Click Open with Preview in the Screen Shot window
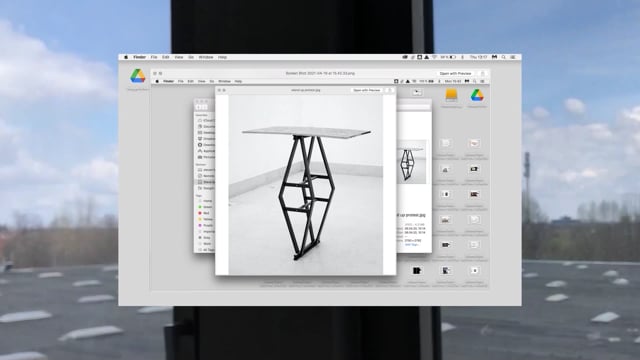 pos(455,73)
